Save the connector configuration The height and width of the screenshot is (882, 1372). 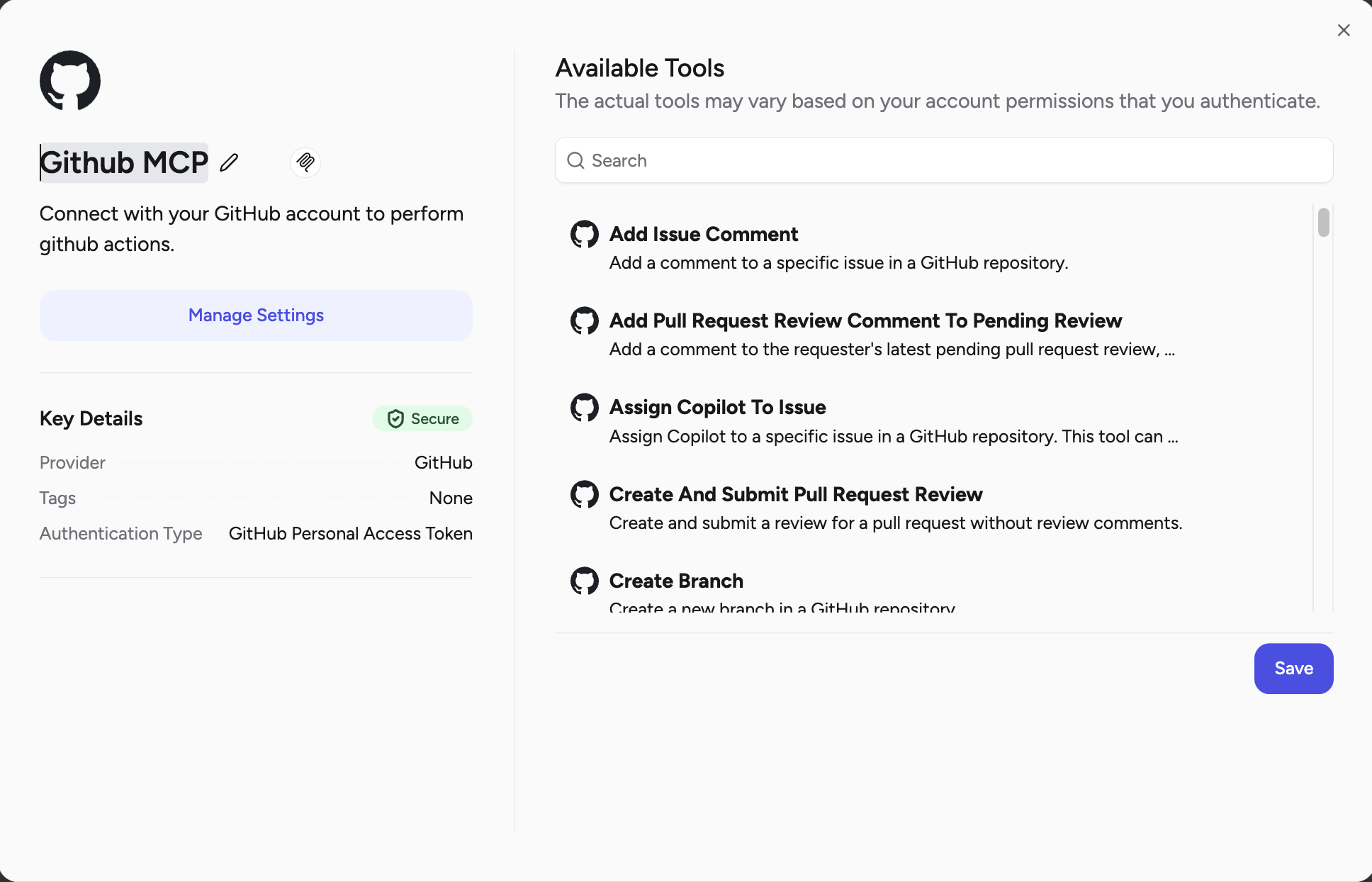1293,668
